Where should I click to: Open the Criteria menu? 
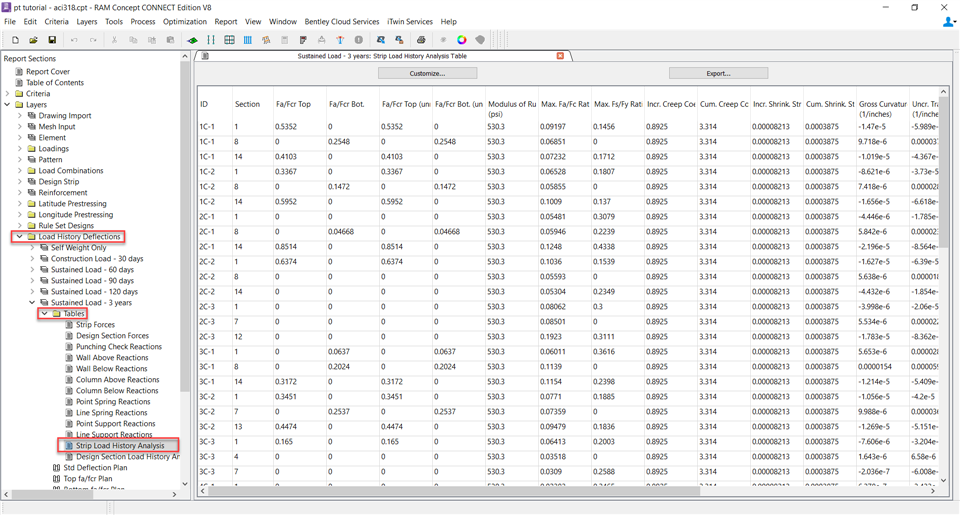click(56, 21)
